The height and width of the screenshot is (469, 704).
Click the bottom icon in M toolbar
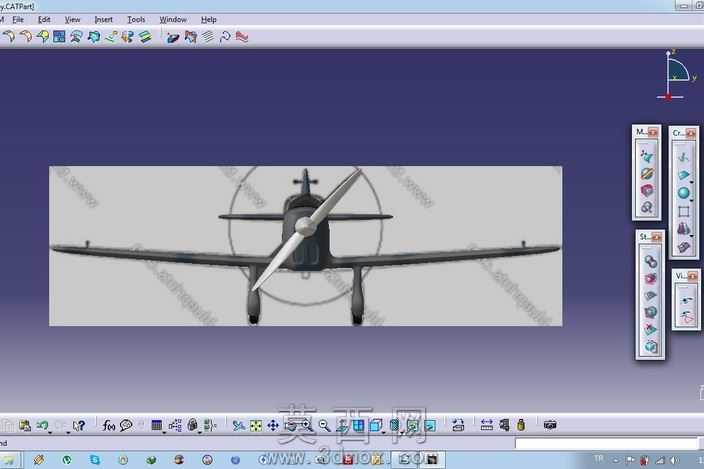coord(647,207)
